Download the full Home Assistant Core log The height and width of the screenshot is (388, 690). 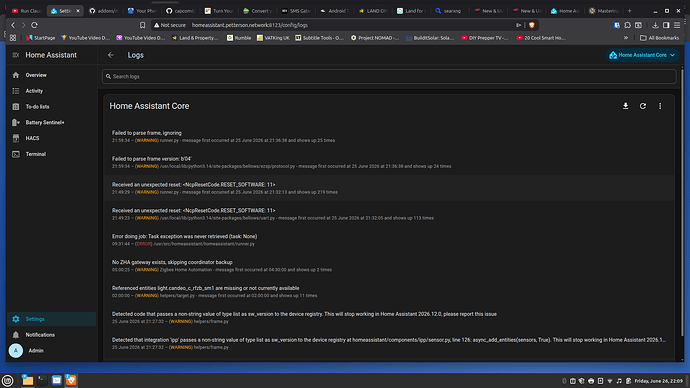625,106
